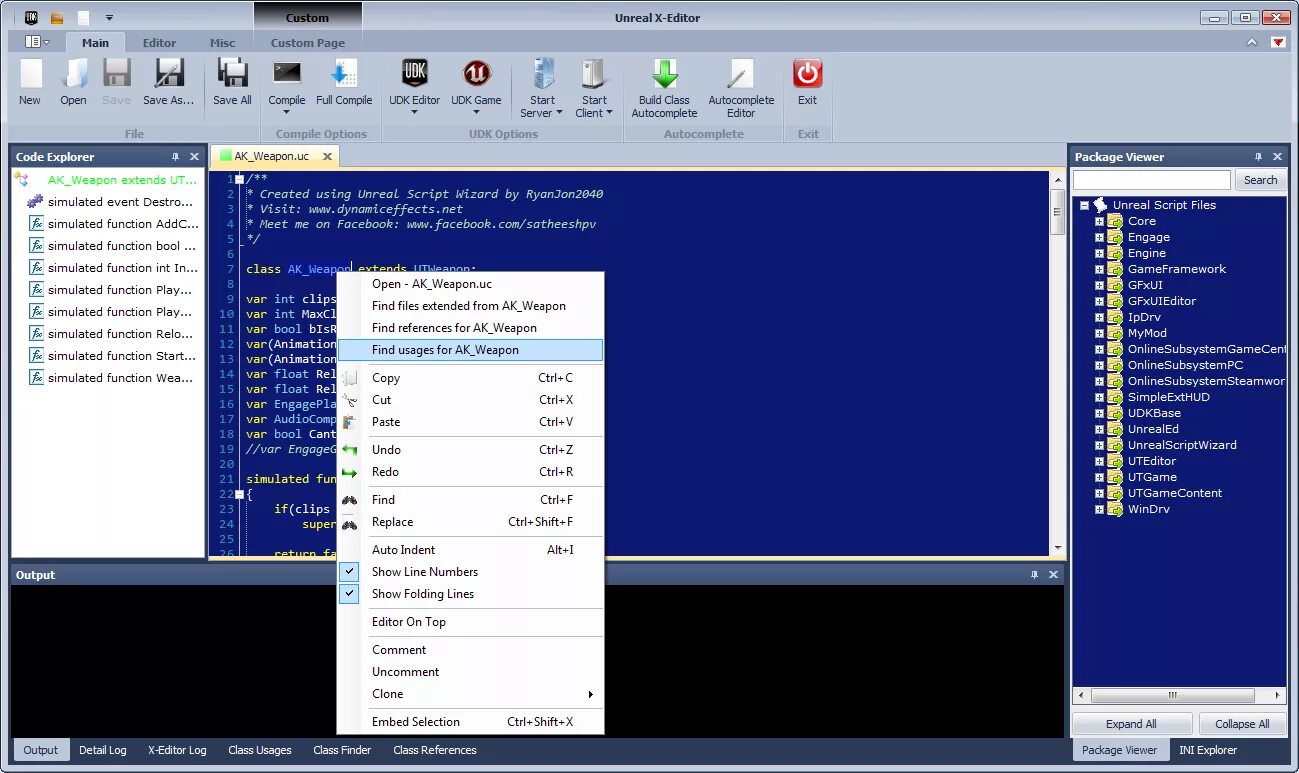Click the Copy icon in context menu
Screen dimensions: 1299x773
pyautogui.click(x=350, y=378)
